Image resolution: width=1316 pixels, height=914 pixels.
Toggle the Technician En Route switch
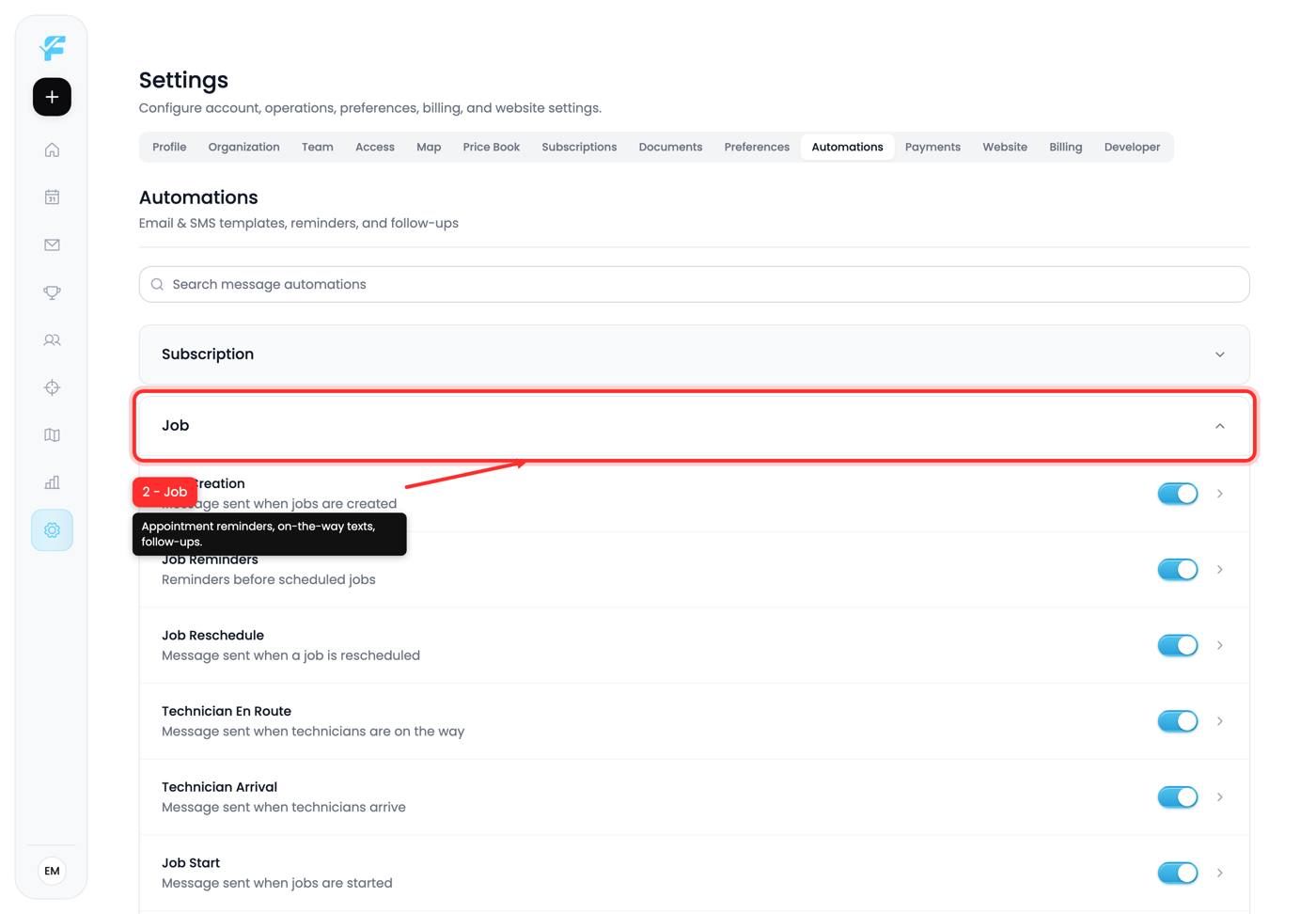[x=1177, y=721]
